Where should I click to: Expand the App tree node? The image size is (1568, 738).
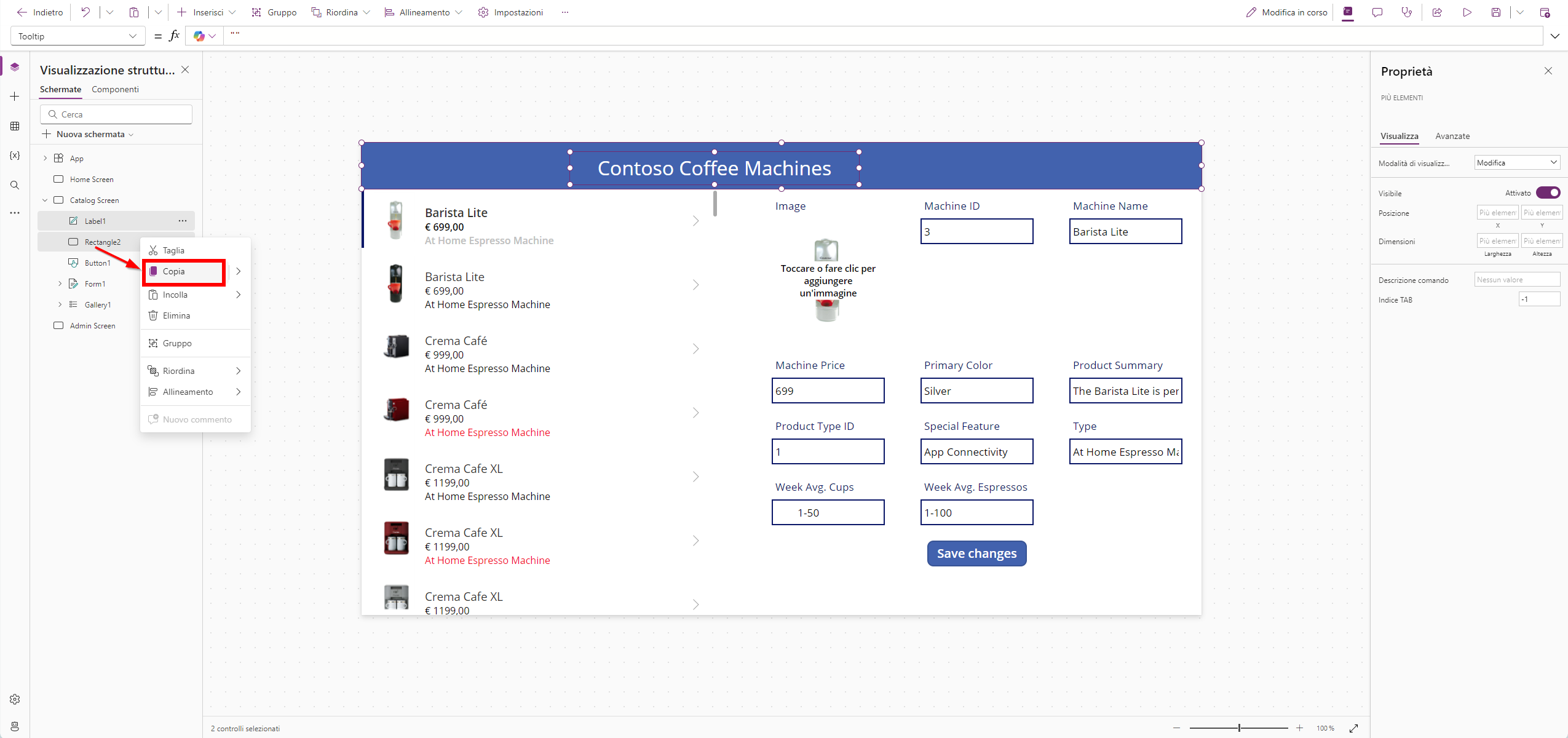(x=45, y=159)
